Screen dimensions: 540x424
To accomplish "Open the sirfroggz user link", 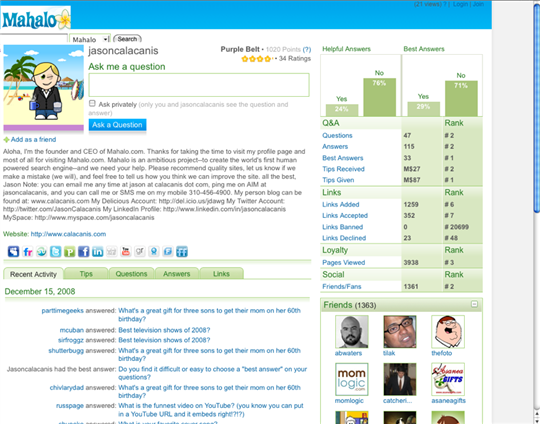I will 71,340.
